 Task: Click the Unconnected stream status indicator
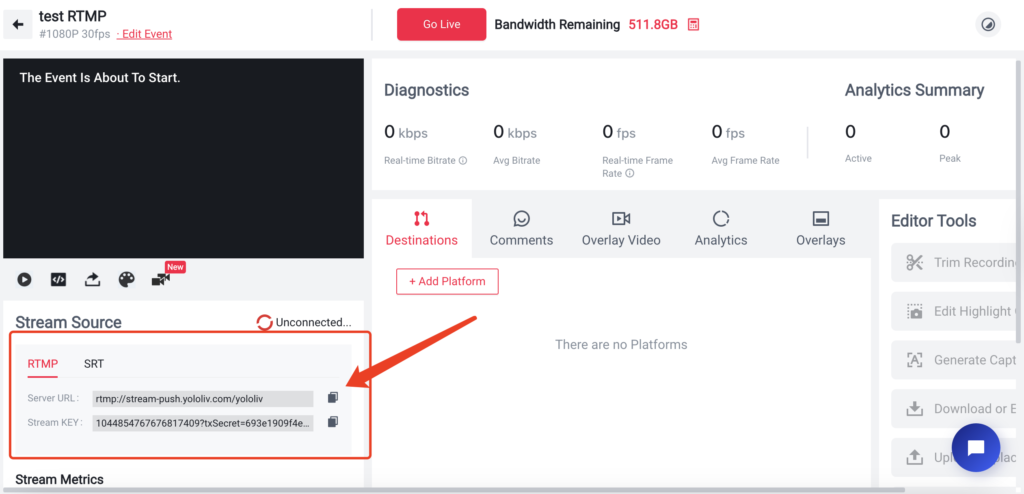tap(304, 322)
